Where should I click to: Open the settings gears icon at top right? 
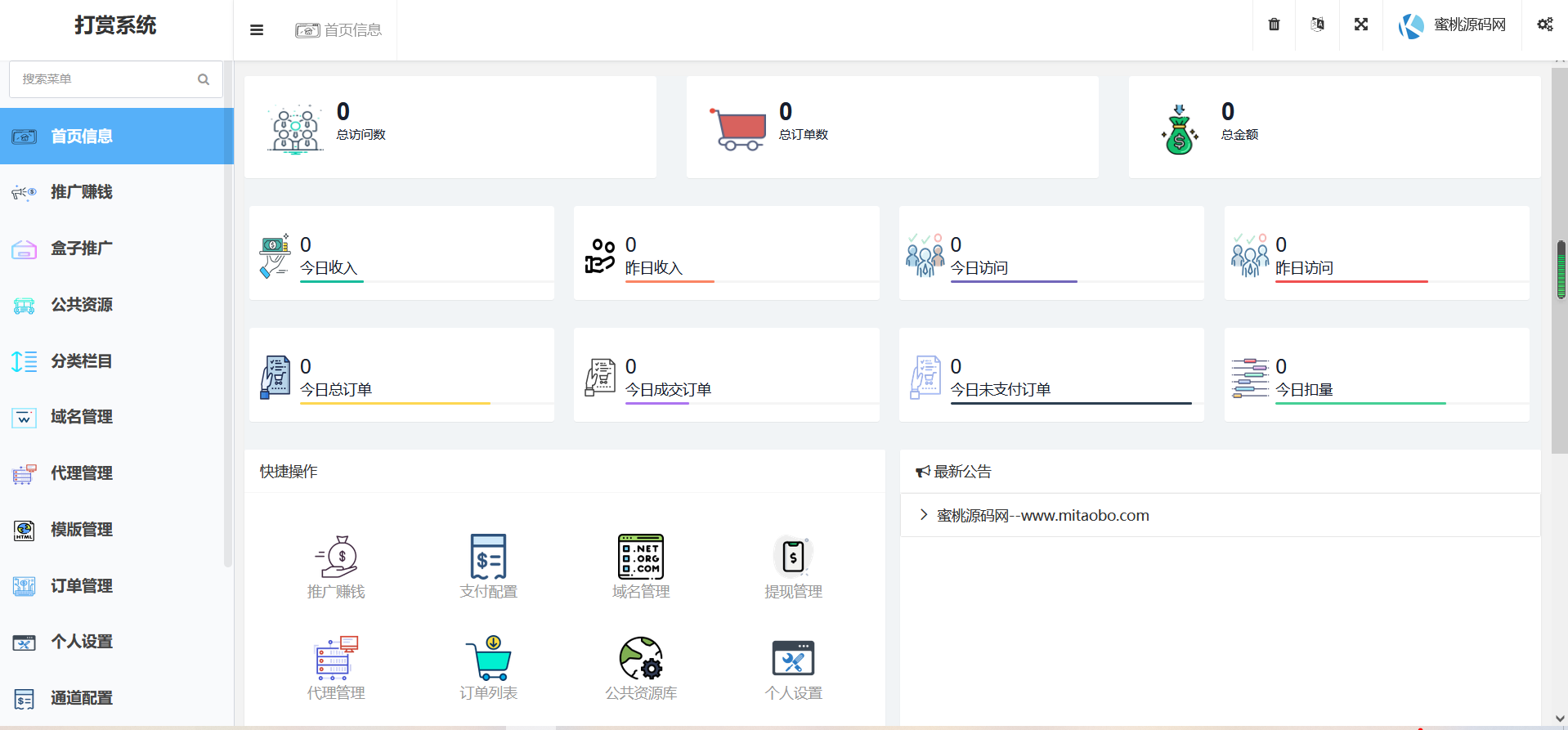point(1544,25)
